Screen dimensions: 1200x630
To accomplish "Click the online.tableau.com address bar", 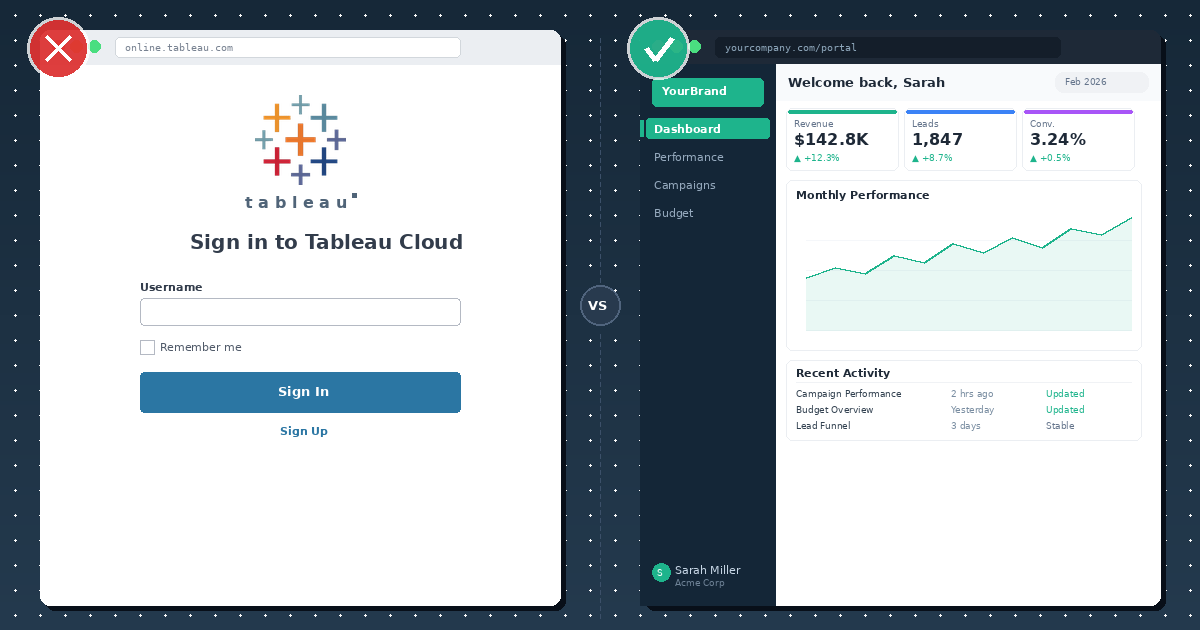I will click(288, 47).
